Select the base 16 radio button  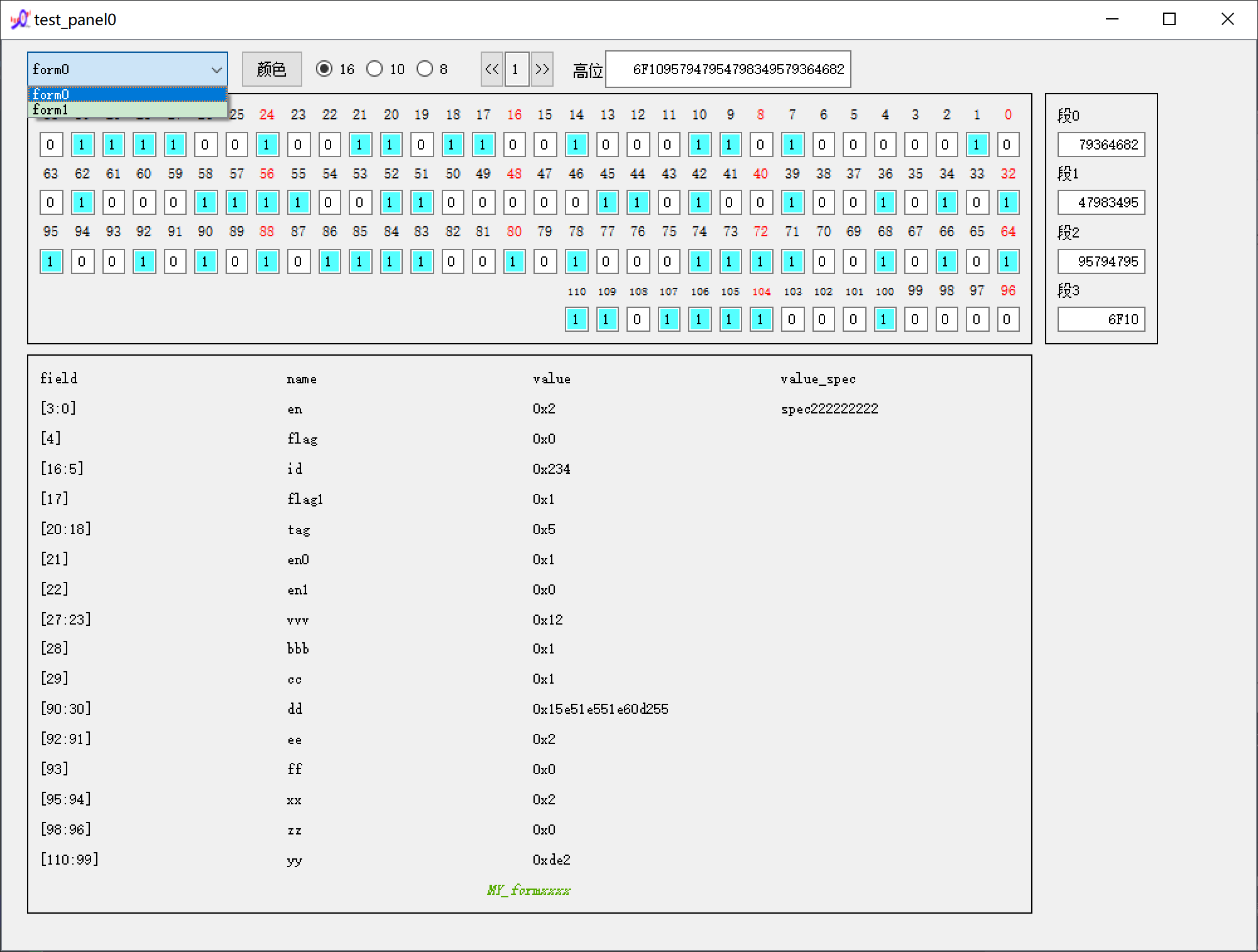324,69
